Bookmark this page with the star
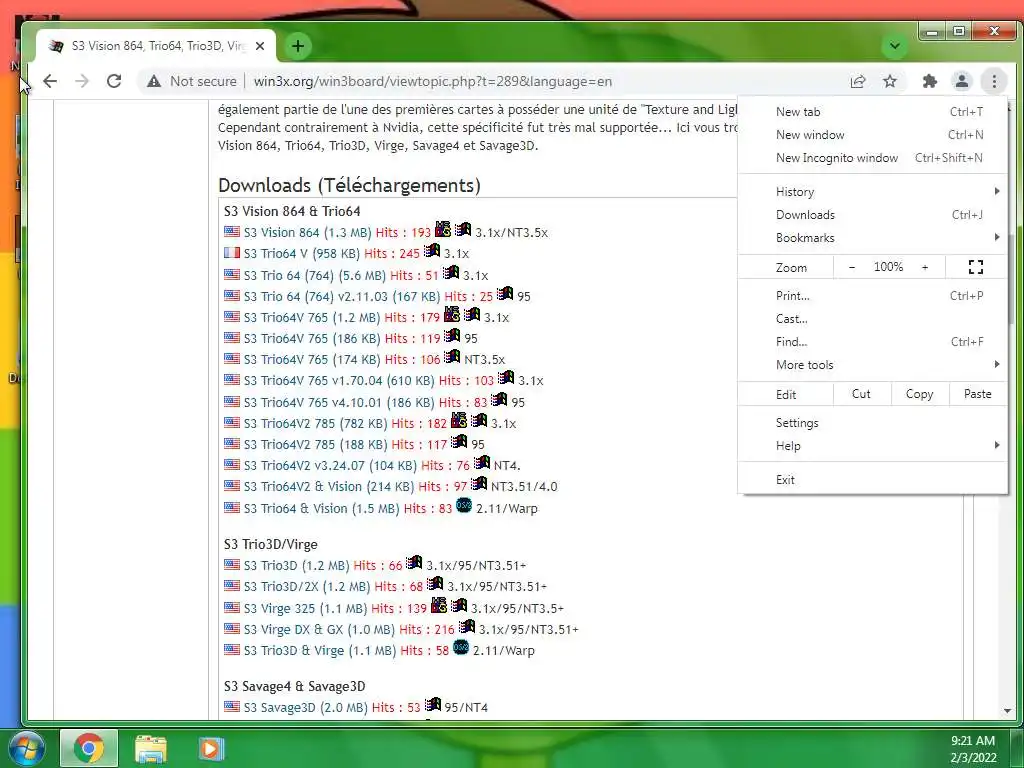This screenshot has height=768, width=1024. click(889, 81)
